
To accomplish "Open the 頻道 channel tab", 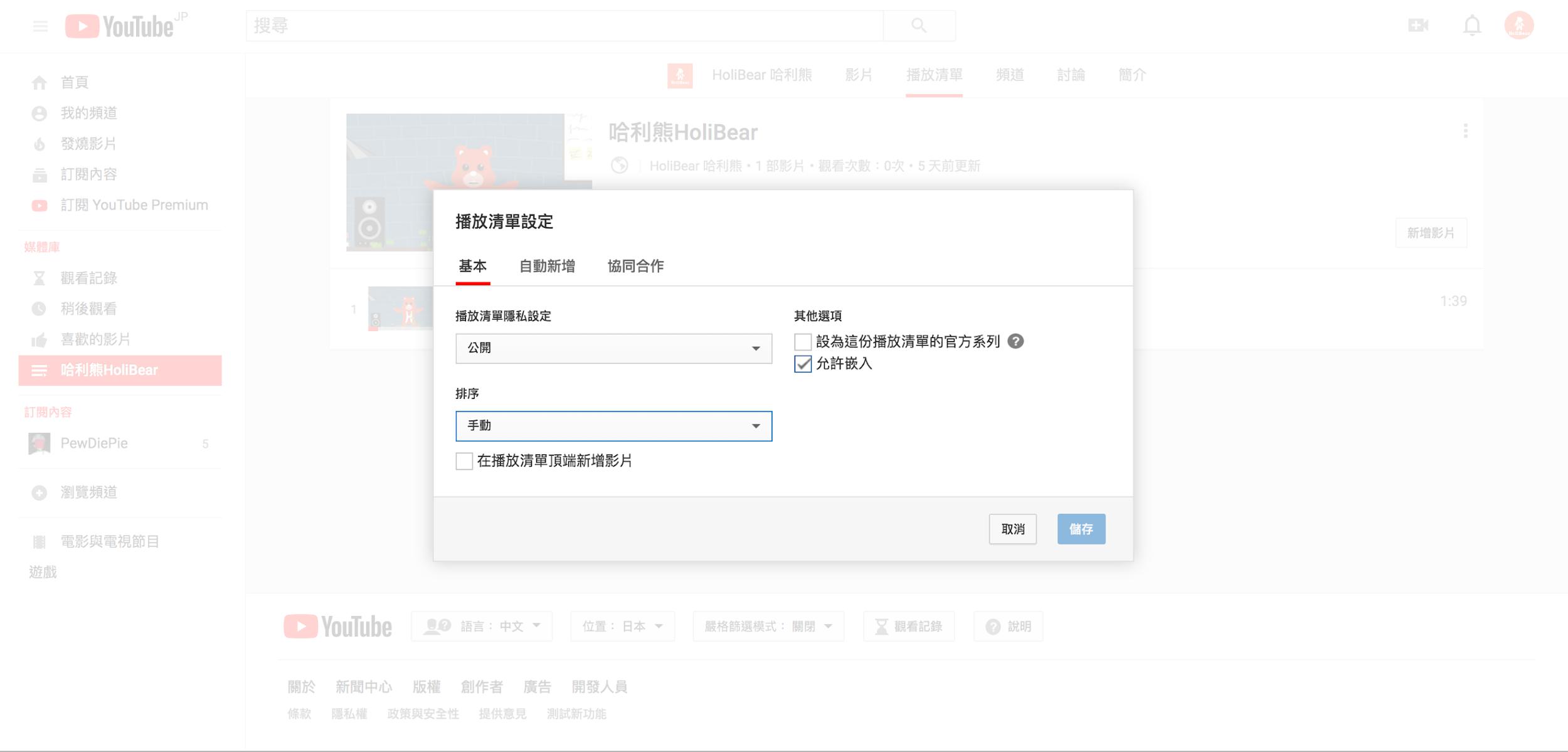I will (x=1010, y=75).
